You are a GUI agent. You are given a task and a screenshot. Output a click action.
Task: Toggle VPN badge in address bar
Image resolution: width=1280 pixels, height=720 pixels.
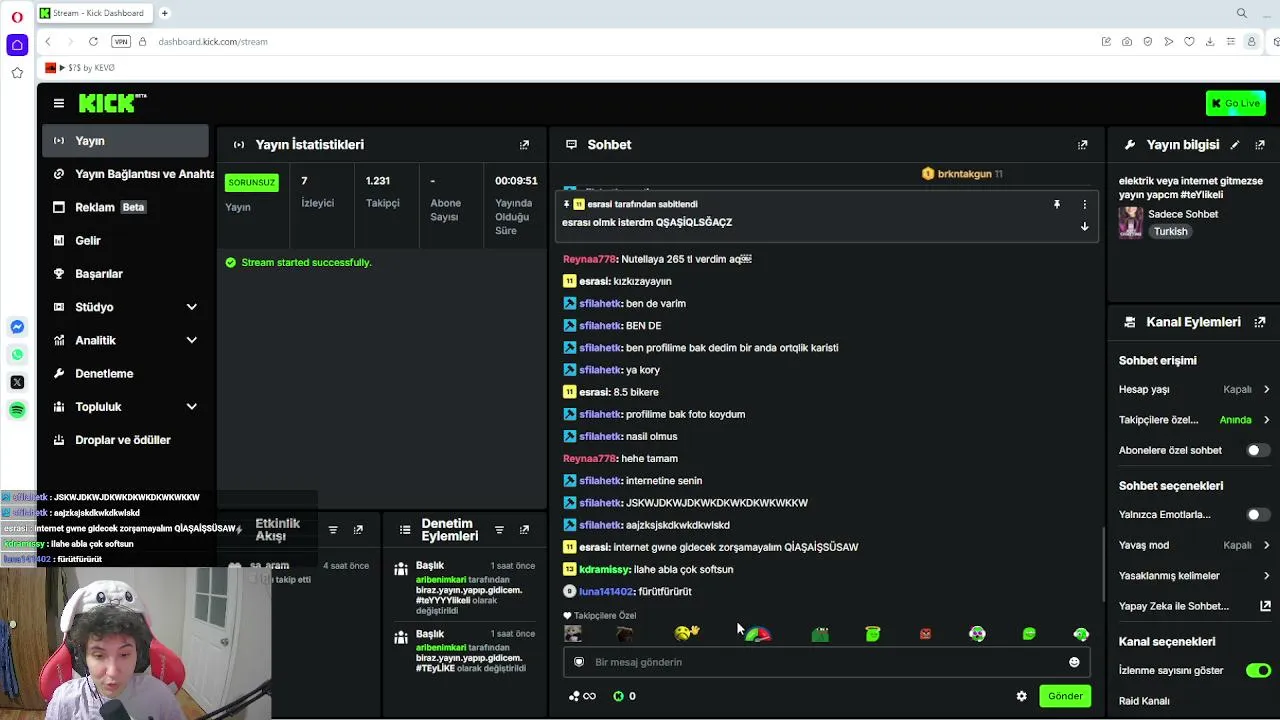121,41
